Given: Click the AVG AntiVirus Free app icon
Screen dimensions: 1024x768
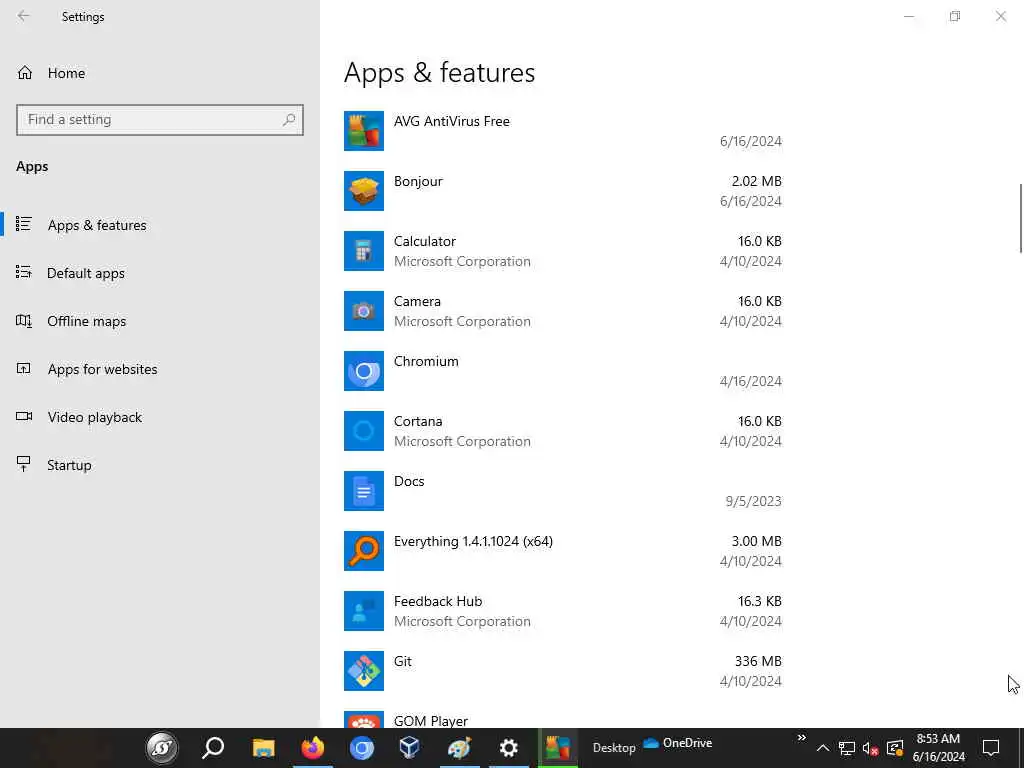Looking at the screenshot, I should click(x=364, y=131).
